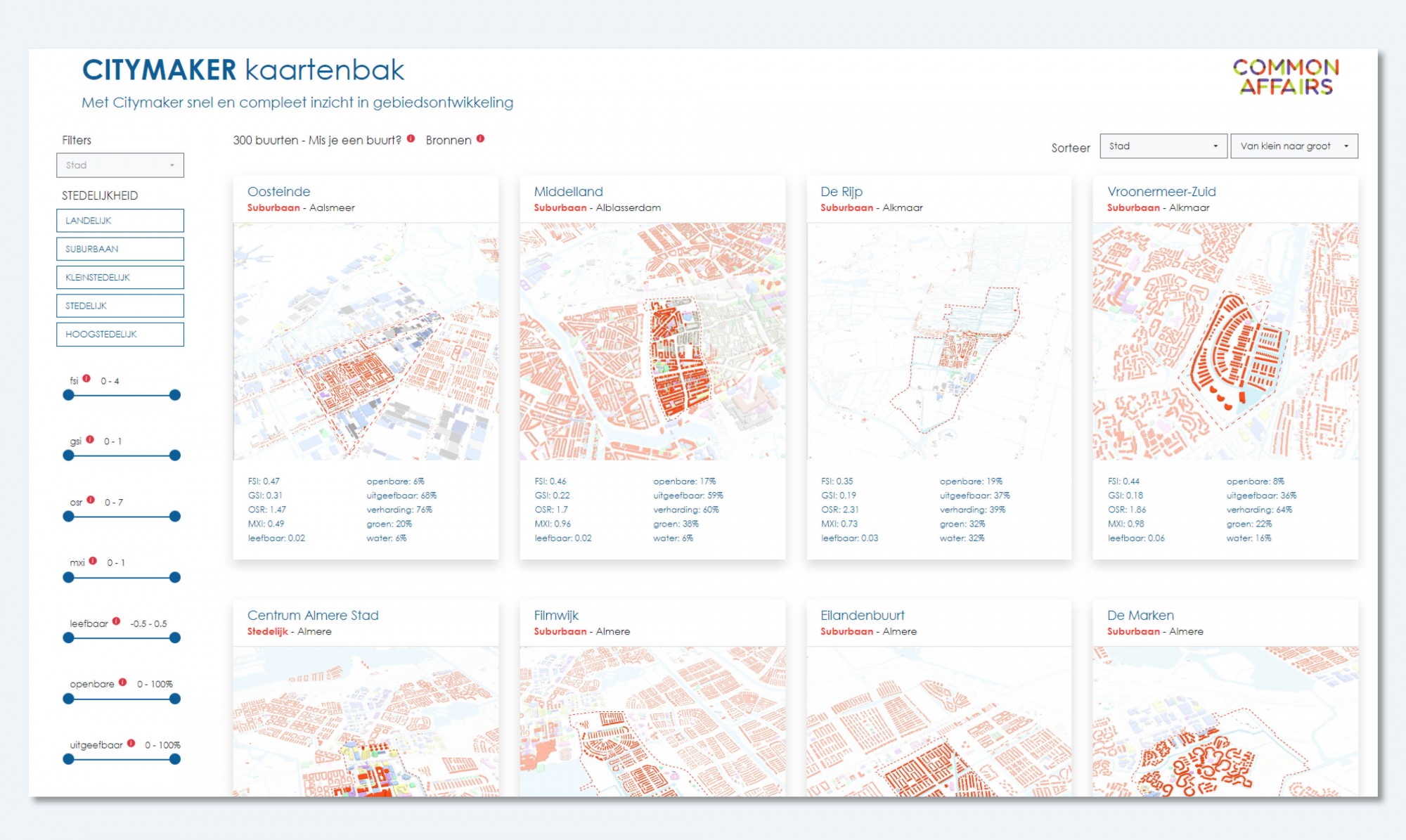This screenshot has height=840, width=1406.
Task: Click the openbare slider right handle
Action: point(175,699)
